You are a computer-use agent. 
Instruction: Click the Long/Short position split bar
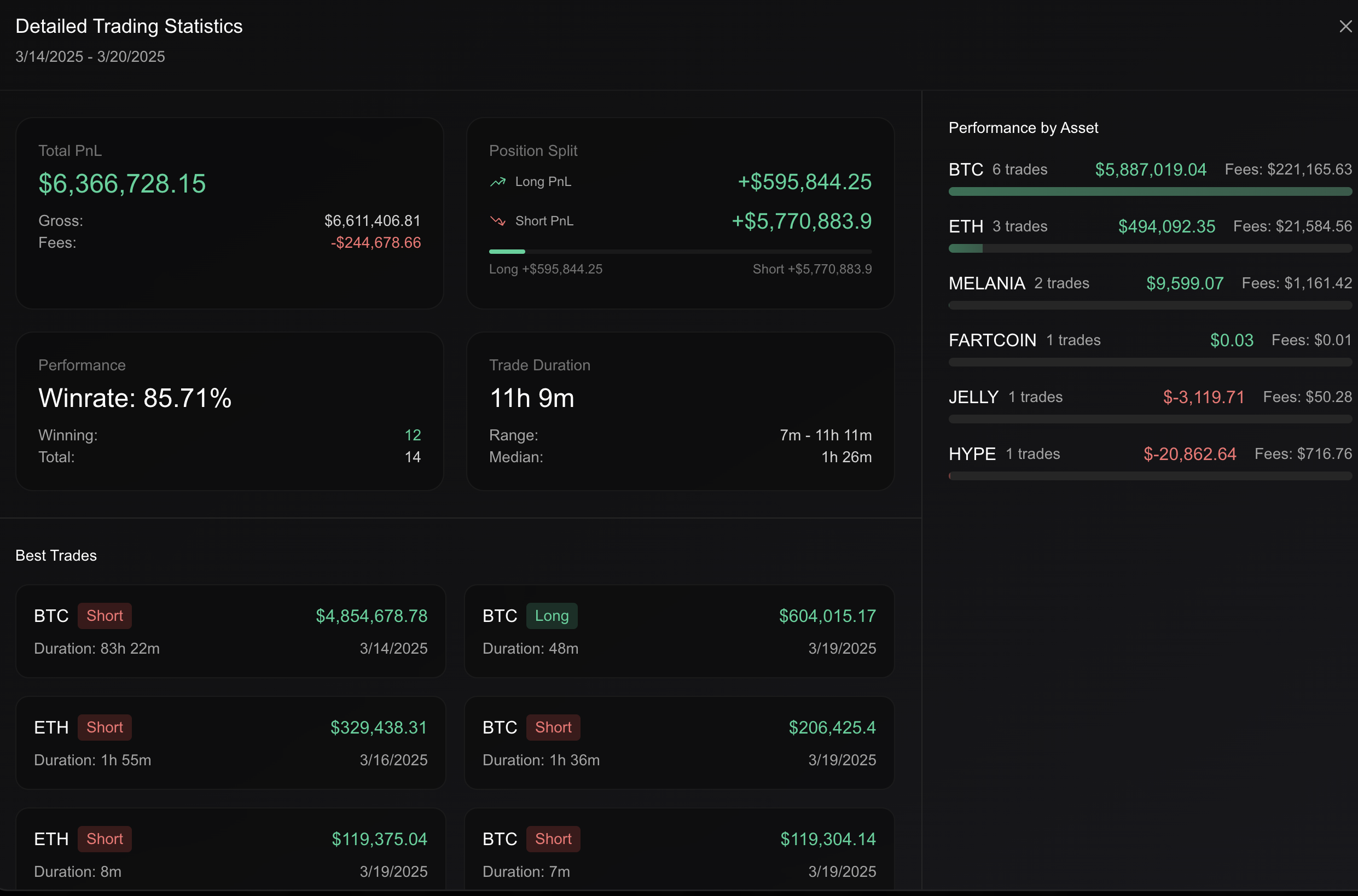click(x=680, y=252)
